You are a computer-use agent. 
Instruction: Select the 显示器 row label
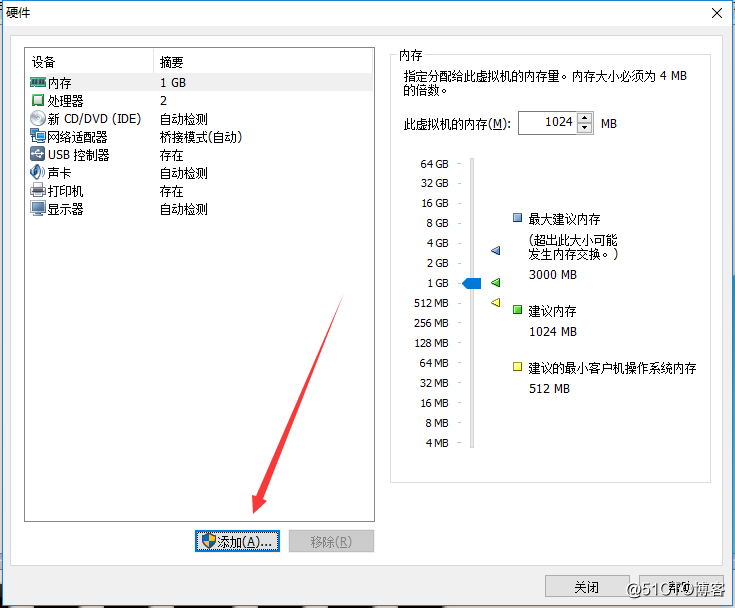(x=66, y=209)
